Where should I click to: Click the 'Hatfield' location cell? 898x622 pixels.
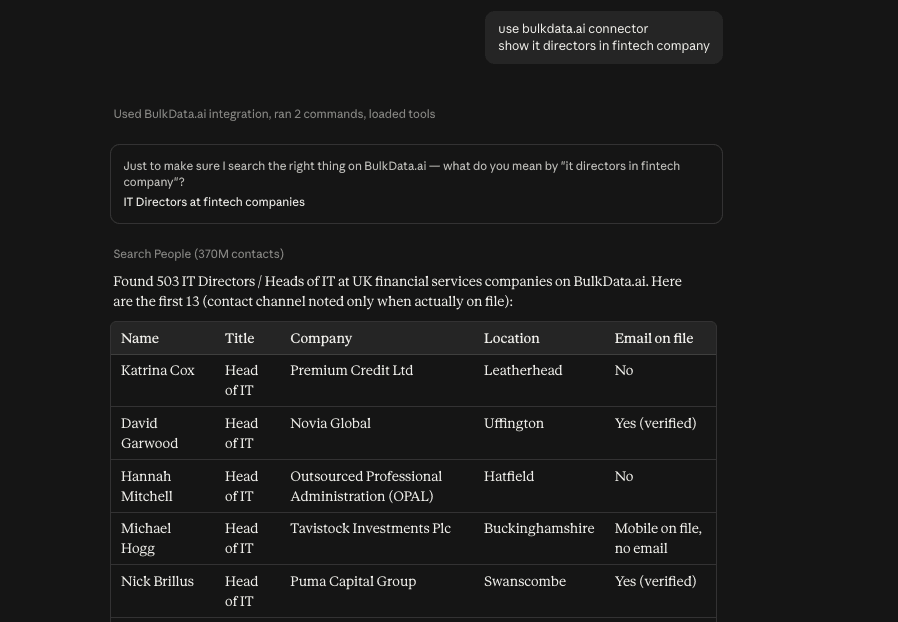click(509, 476)
